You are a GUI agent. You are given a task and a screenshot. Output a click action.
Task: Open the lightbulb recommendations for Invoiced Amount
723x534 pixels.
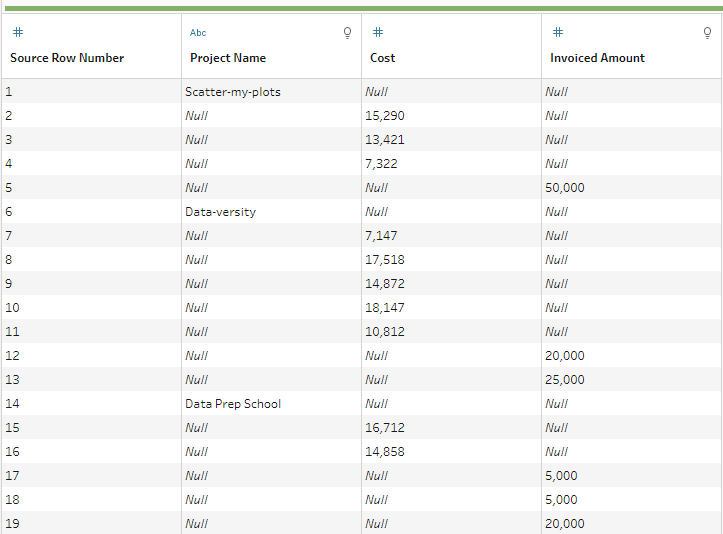point(708,32)
